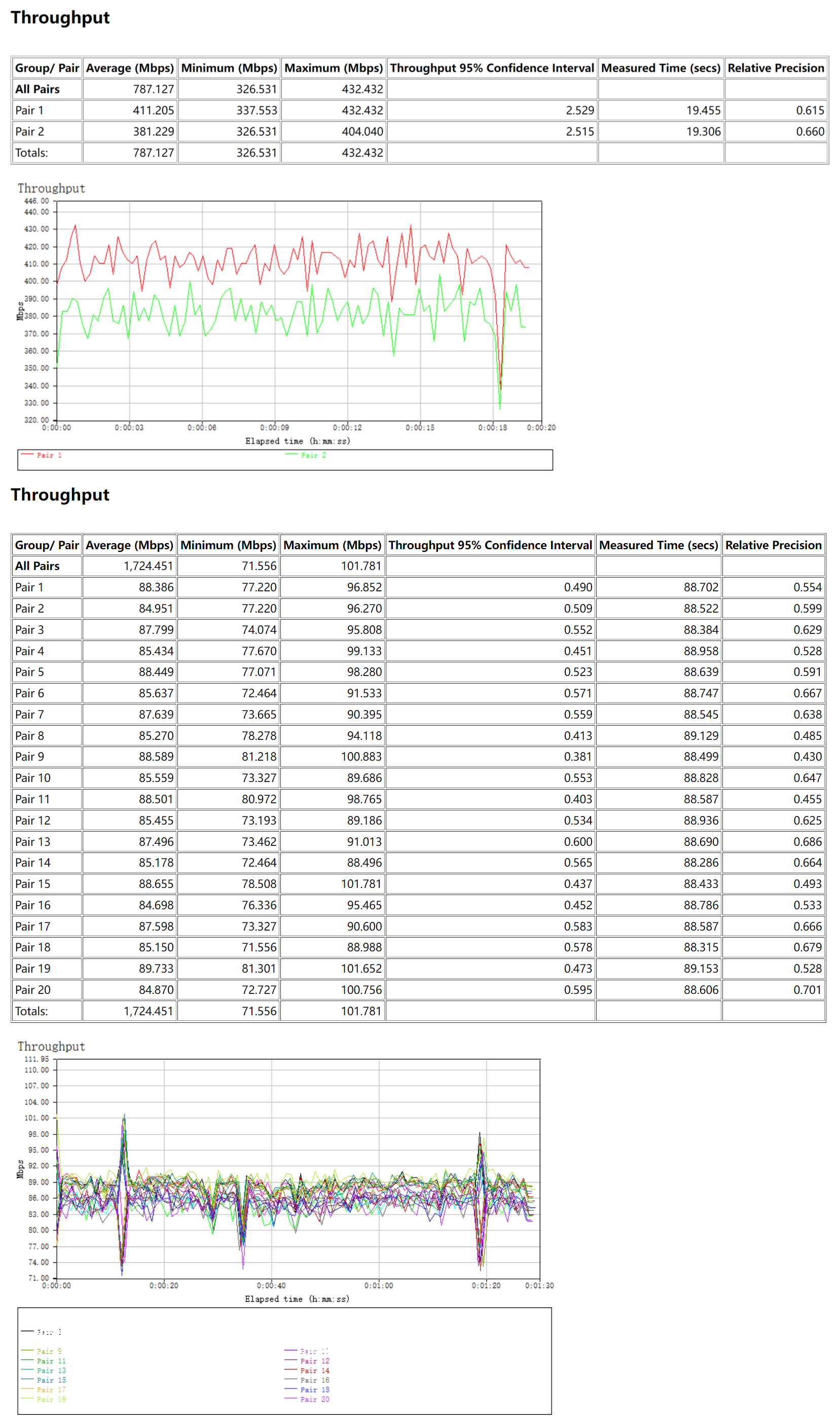This screenshot has height=1426, width=840.
Task: Click relative precision 0.660
Action: [x=776, y=131]
